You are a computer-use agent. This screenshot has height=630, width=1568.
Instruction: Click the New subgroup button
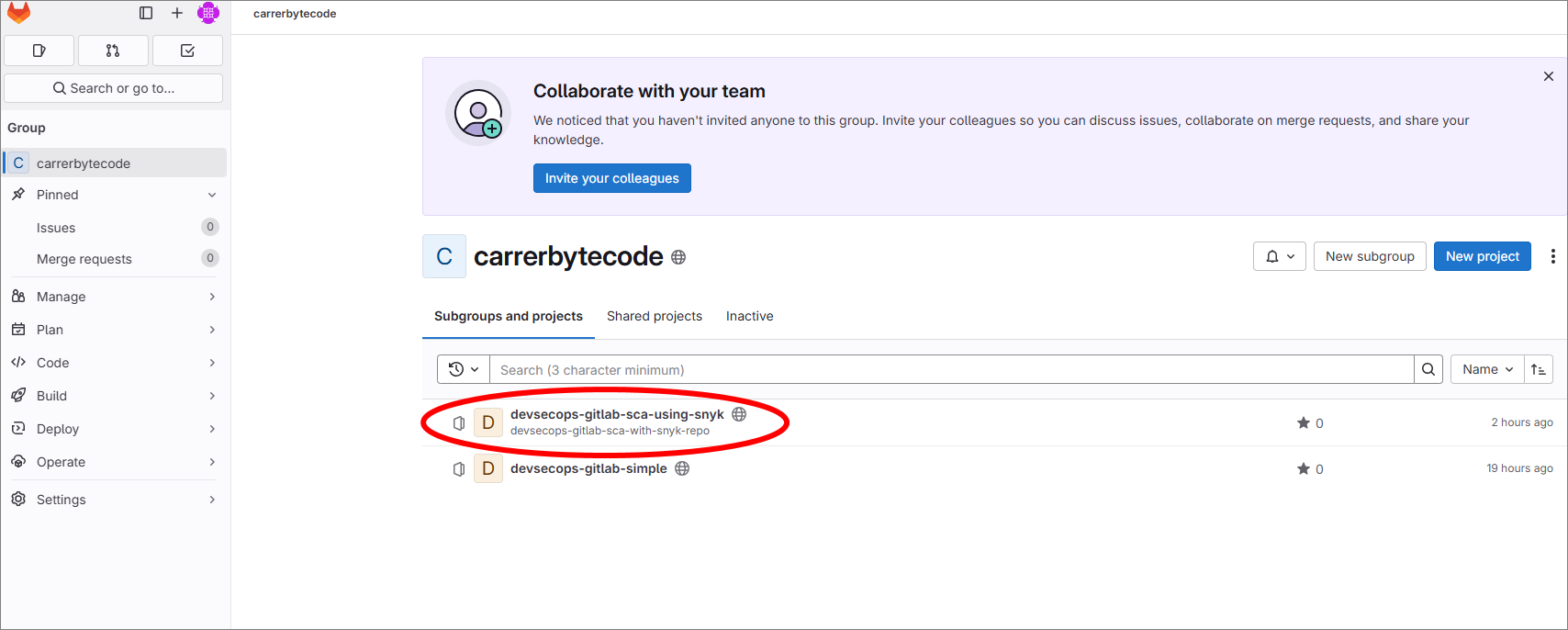[1370, 256]
